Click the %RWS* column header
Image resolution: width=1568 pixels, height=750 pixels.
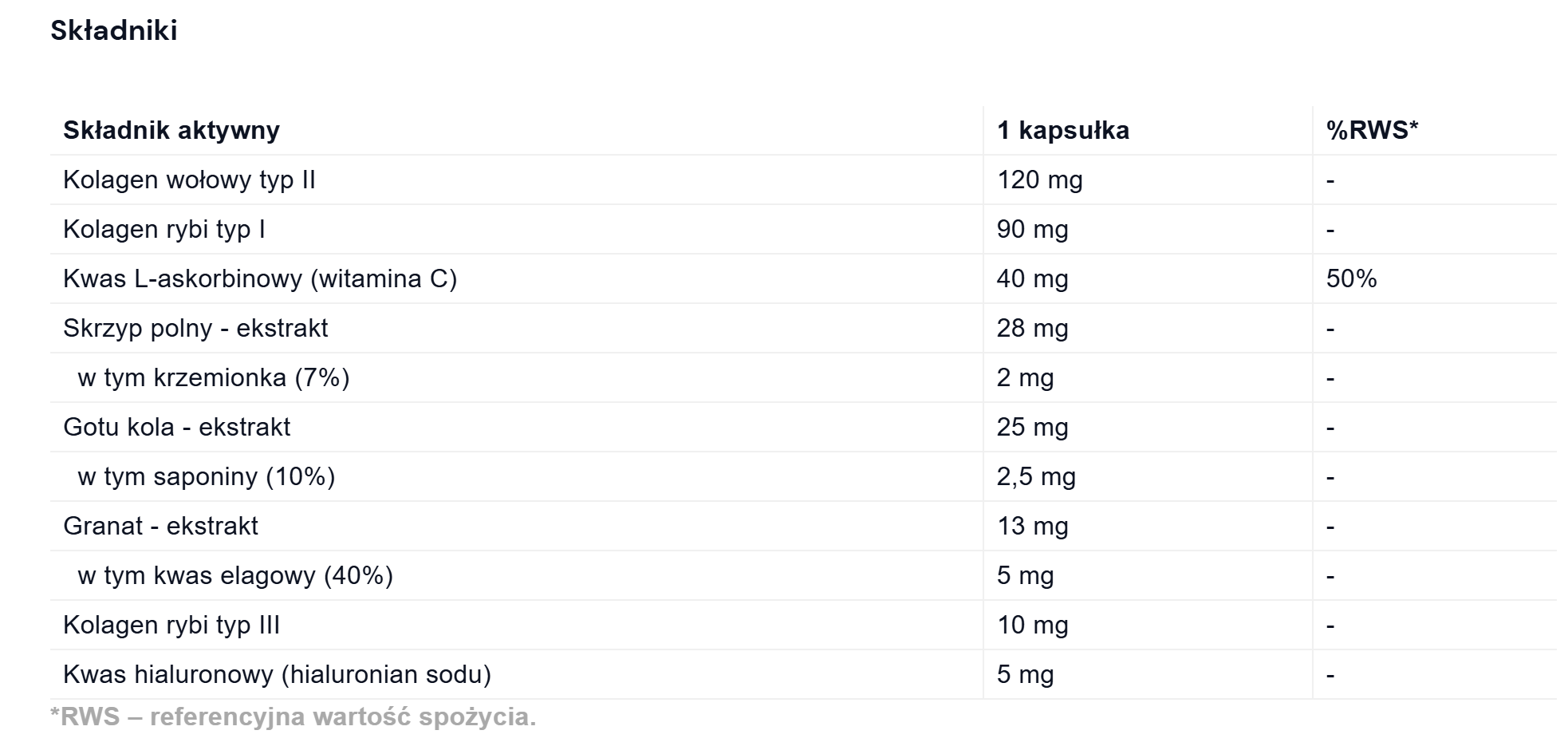[1372, 130]
